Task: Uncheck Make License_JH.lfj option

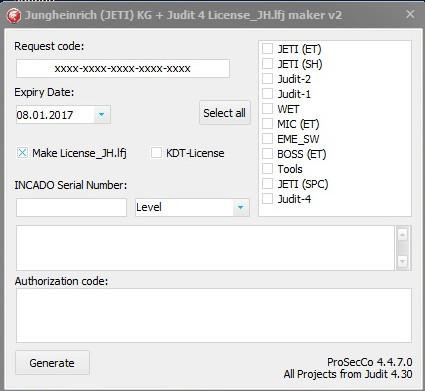Action: 22,153
